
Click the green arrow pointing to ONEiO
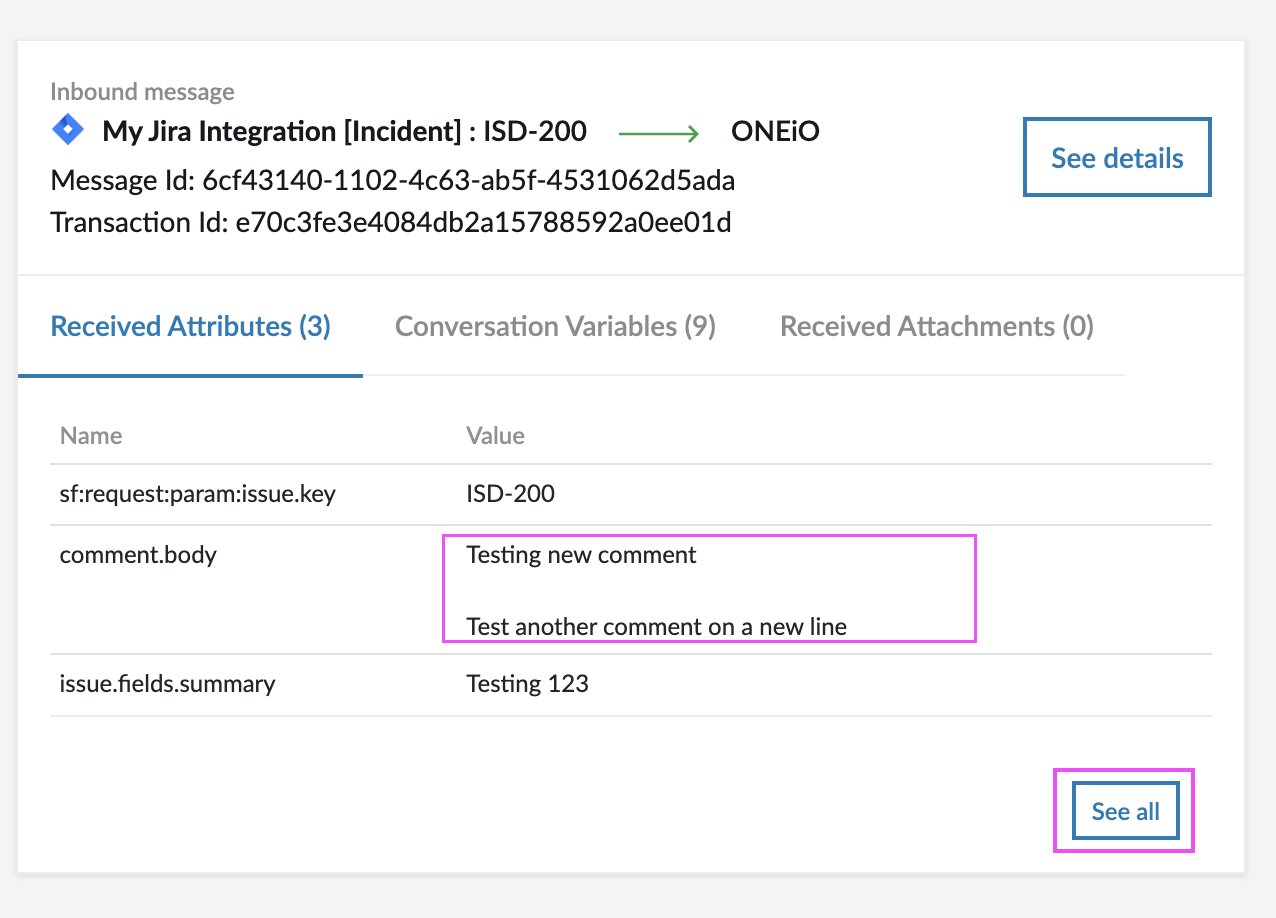click(x=660, y=131)
